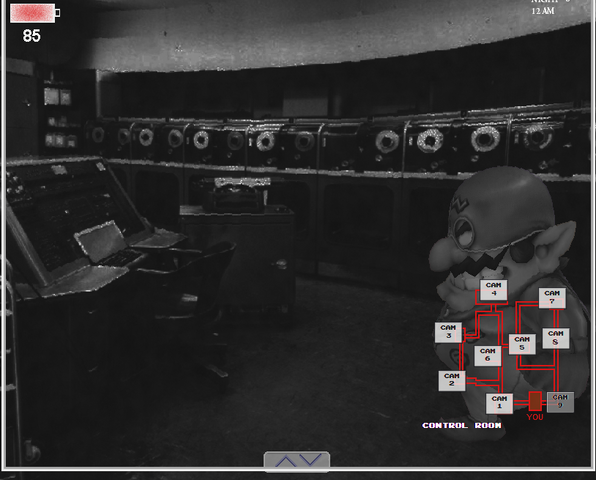The height and width of the screenshot is (480, 596).
Task: Click the CONTROL ROOM camera label
Action: point(462,425)
